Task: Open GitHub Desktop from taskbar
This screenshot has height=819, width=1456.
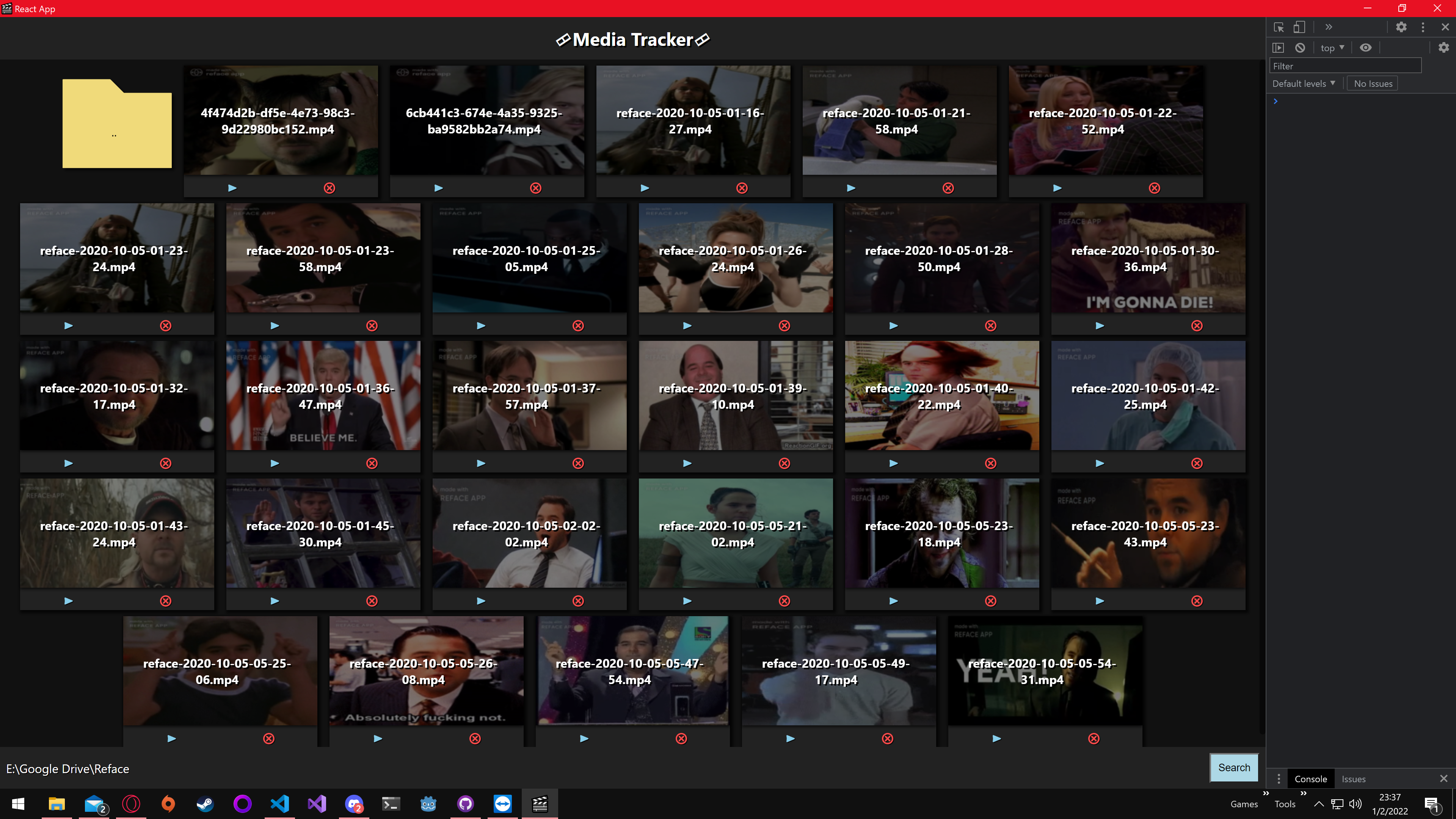Action: [465, 803]
